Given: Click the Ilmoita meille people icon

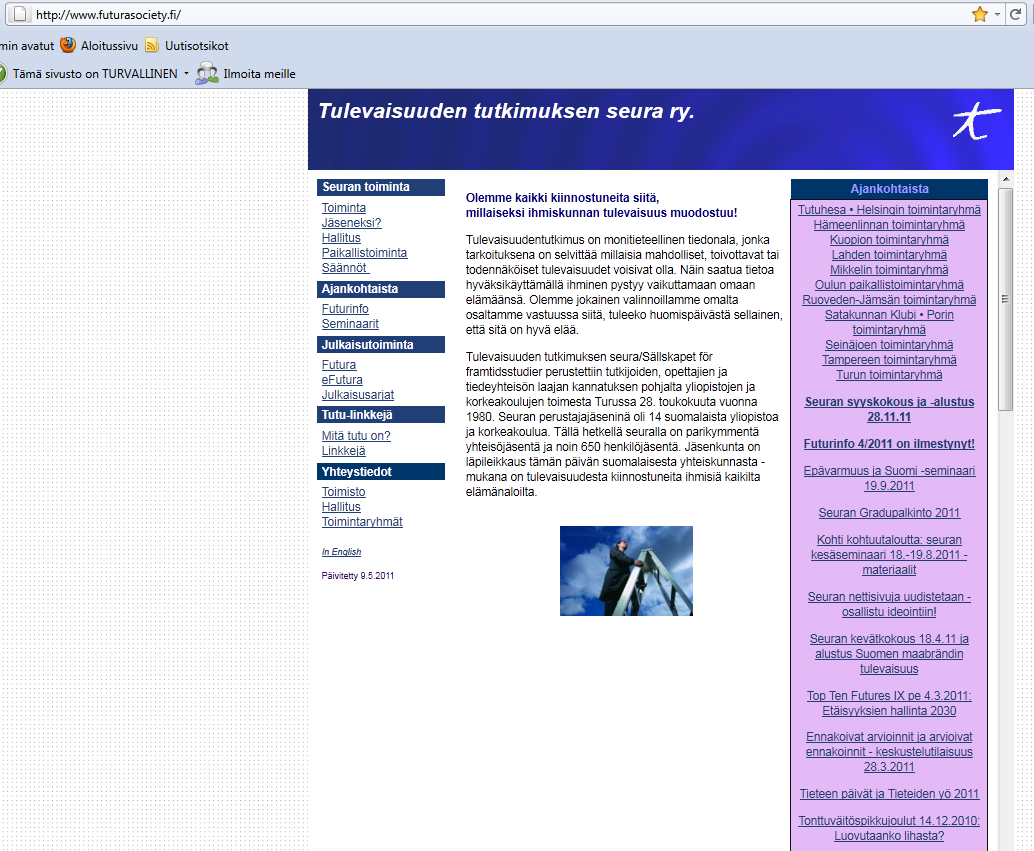Looking at the screenshot, I should coord(206,73).
